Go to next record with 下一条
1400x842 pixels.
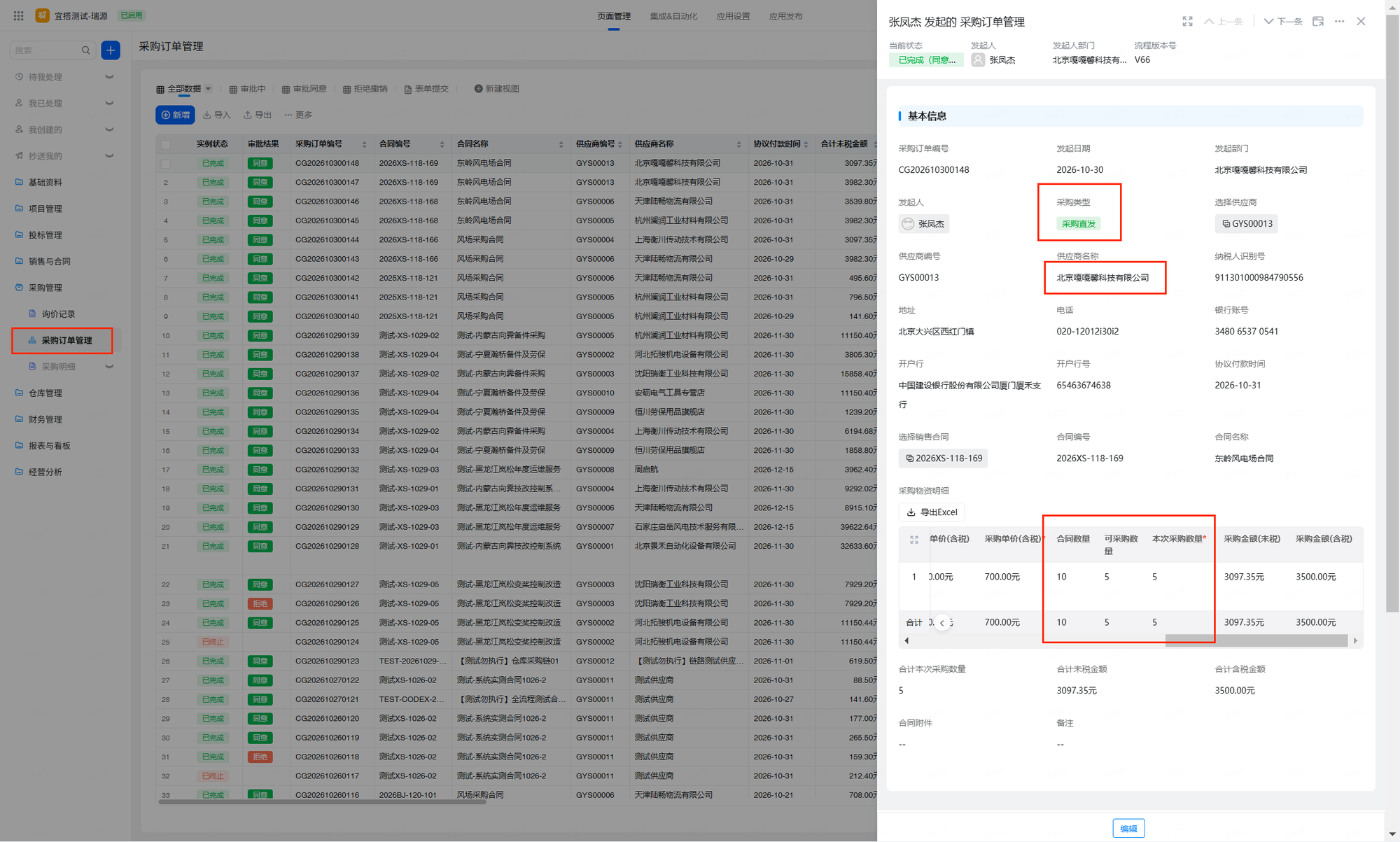pyautogui.click(x=1282, y=22)
